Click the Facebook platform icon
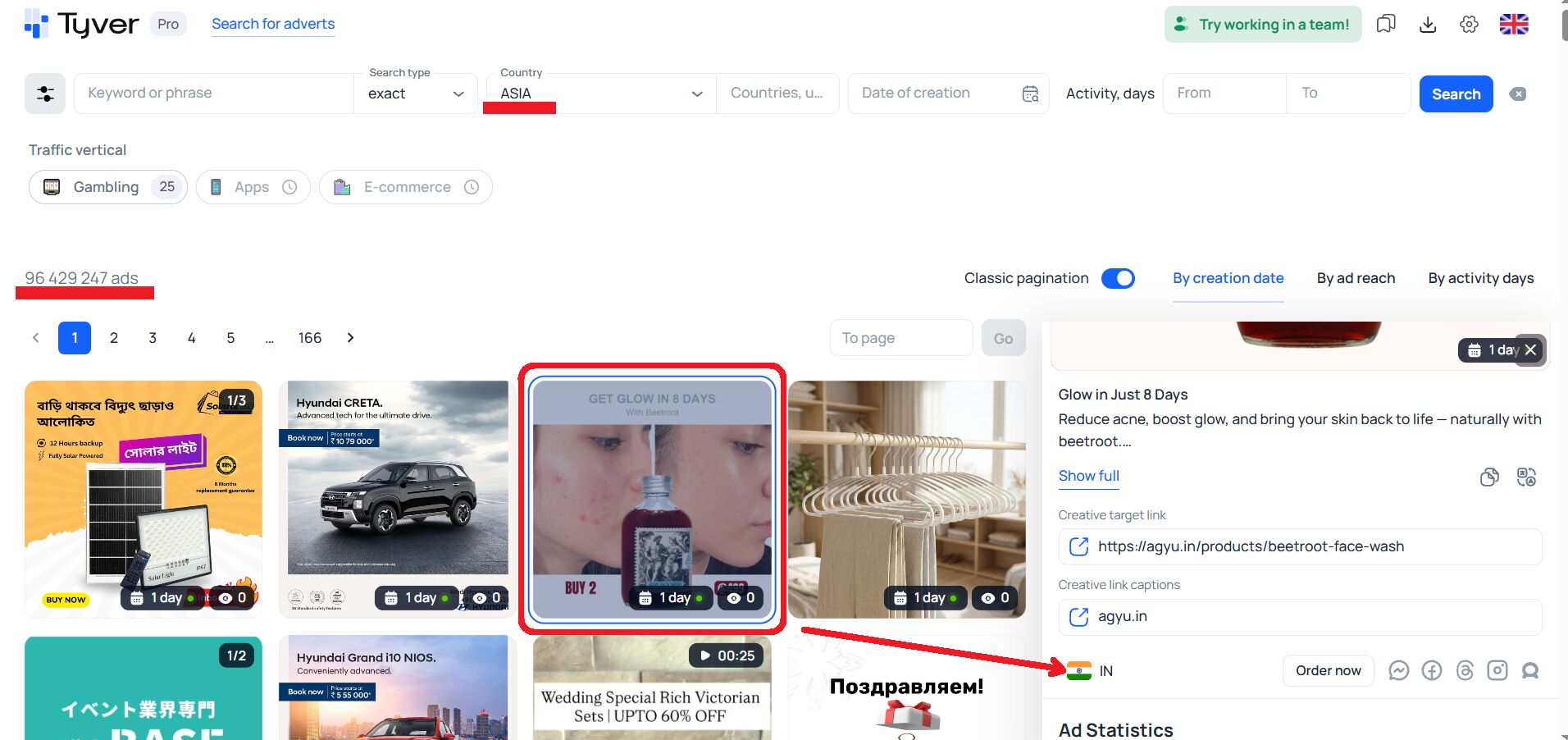1568x740 pixels. [1432, 670]
